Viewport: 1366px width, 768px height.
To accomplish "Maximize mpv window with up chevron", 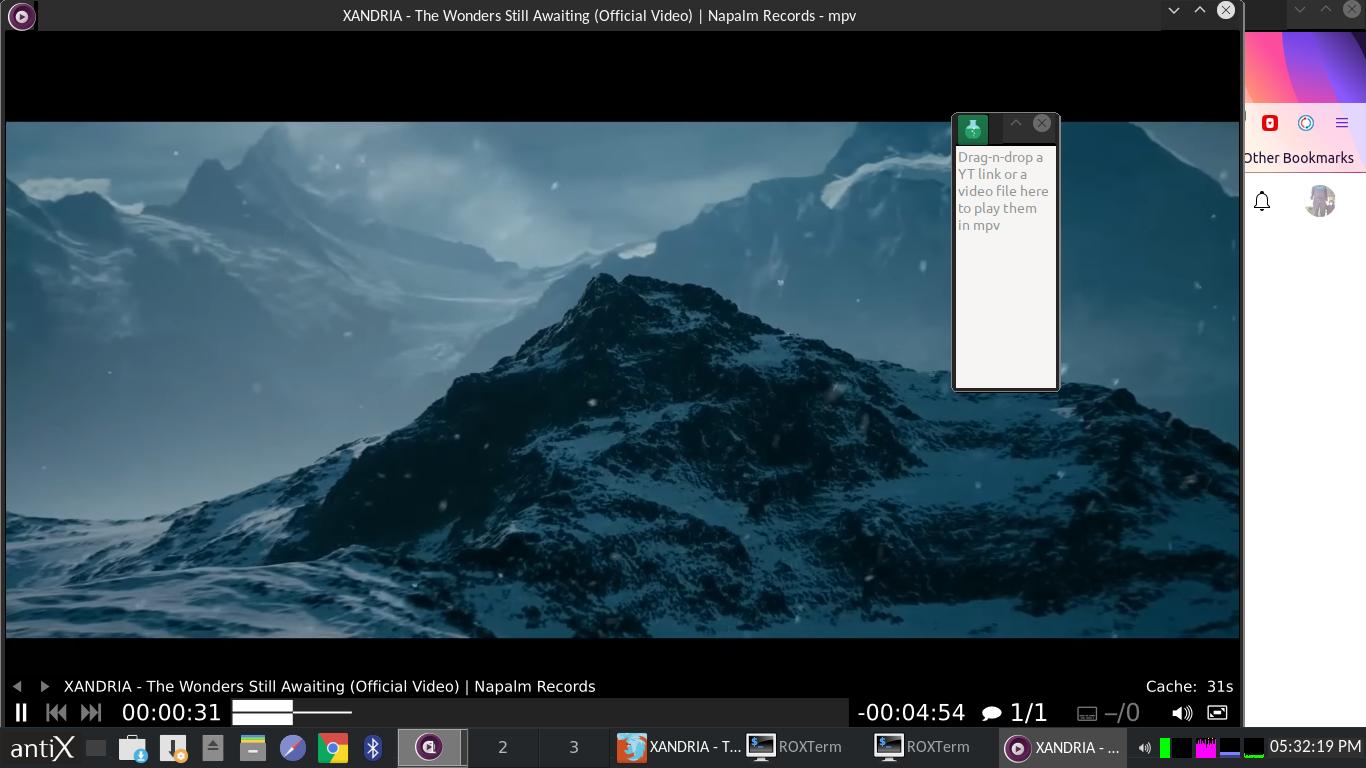I will tap(1200, 10).
